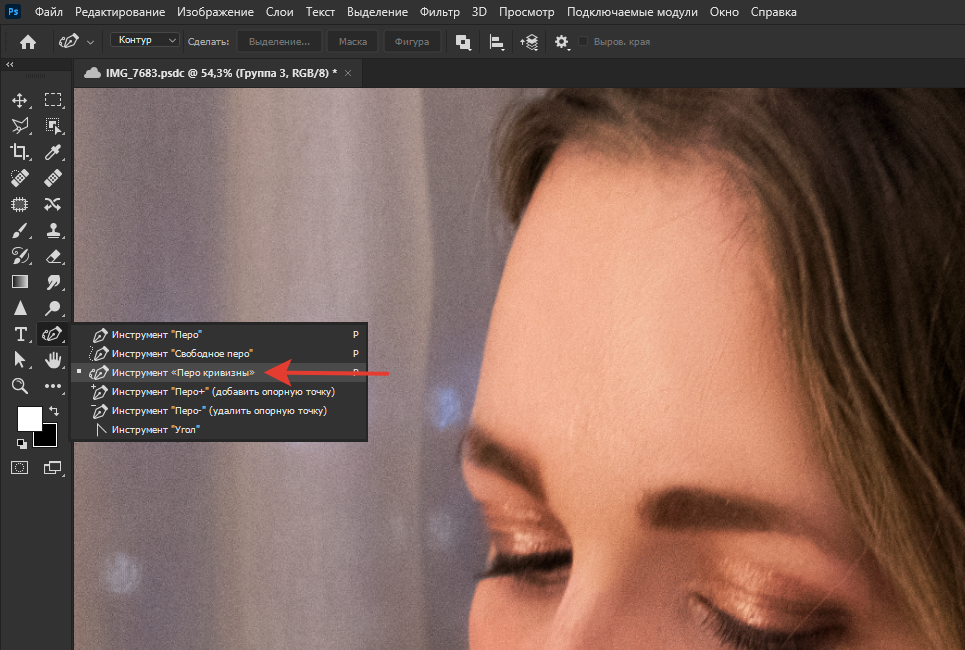Image resolution: width=965 pixels, height=650 pixels.
Task: Open the 'Фильтр' menu
Action: click(x=439, y=12)
